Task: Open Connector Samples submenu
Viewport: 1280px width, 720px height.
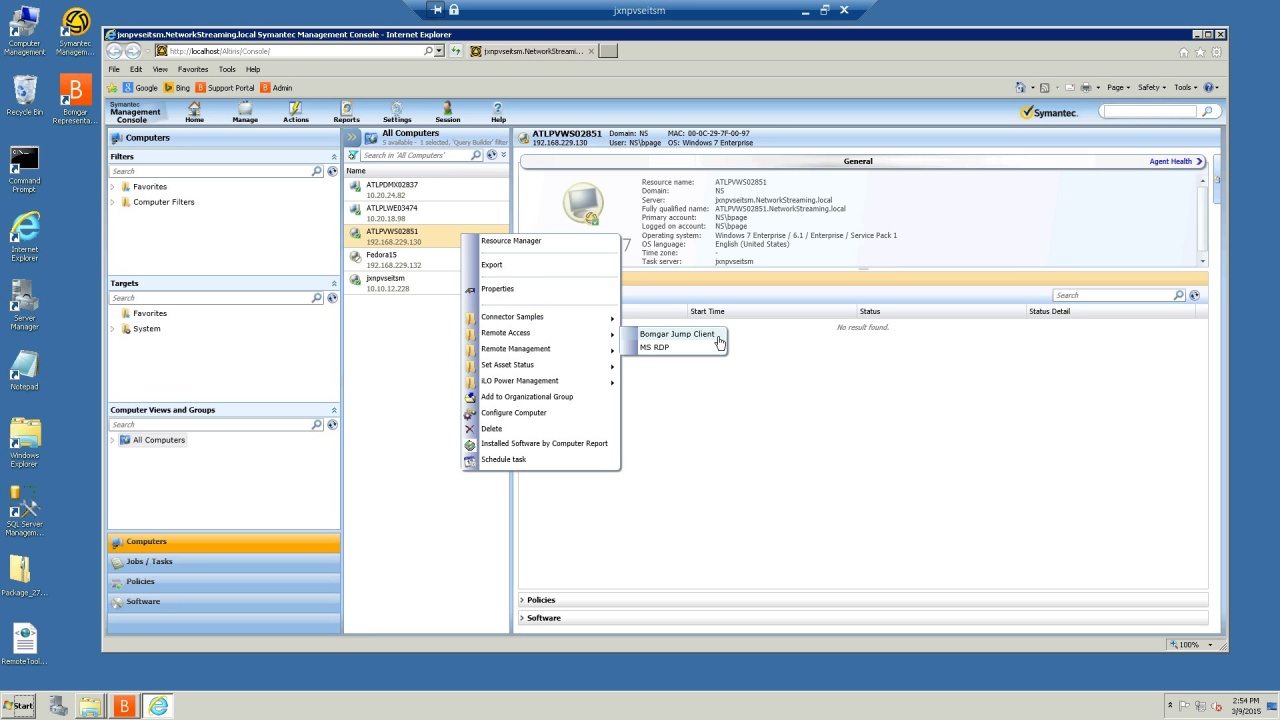Action: [540, 317]
